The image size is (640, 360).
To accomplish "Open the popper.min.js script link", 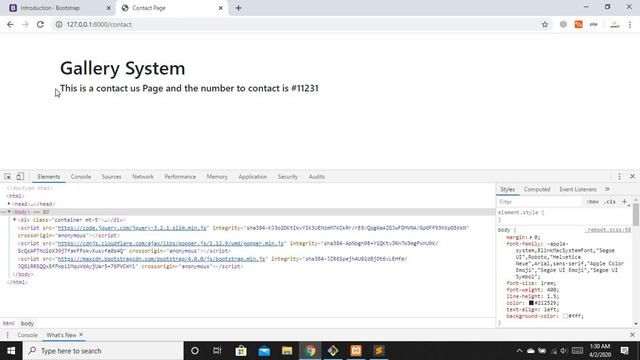I will pyautogui.click(x=171, y=243).
